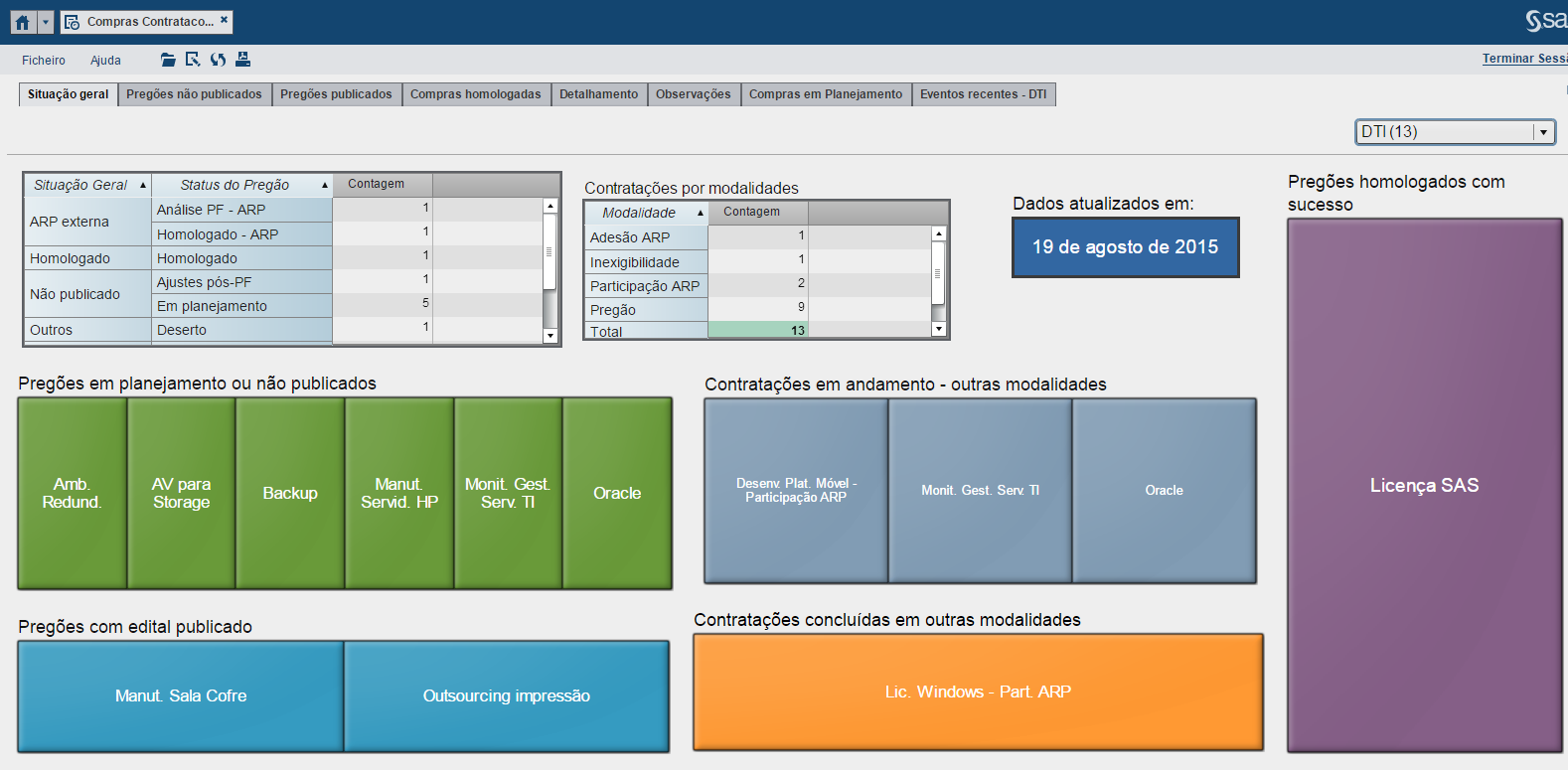
Task: Expand the DTI (13) combo box
Action: point(1542,132)
